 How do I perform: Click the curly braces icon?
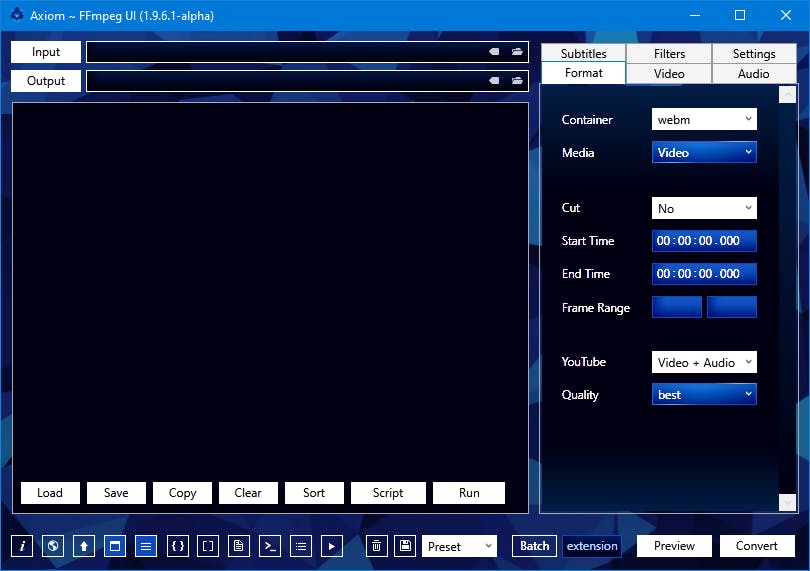(178, 546)
